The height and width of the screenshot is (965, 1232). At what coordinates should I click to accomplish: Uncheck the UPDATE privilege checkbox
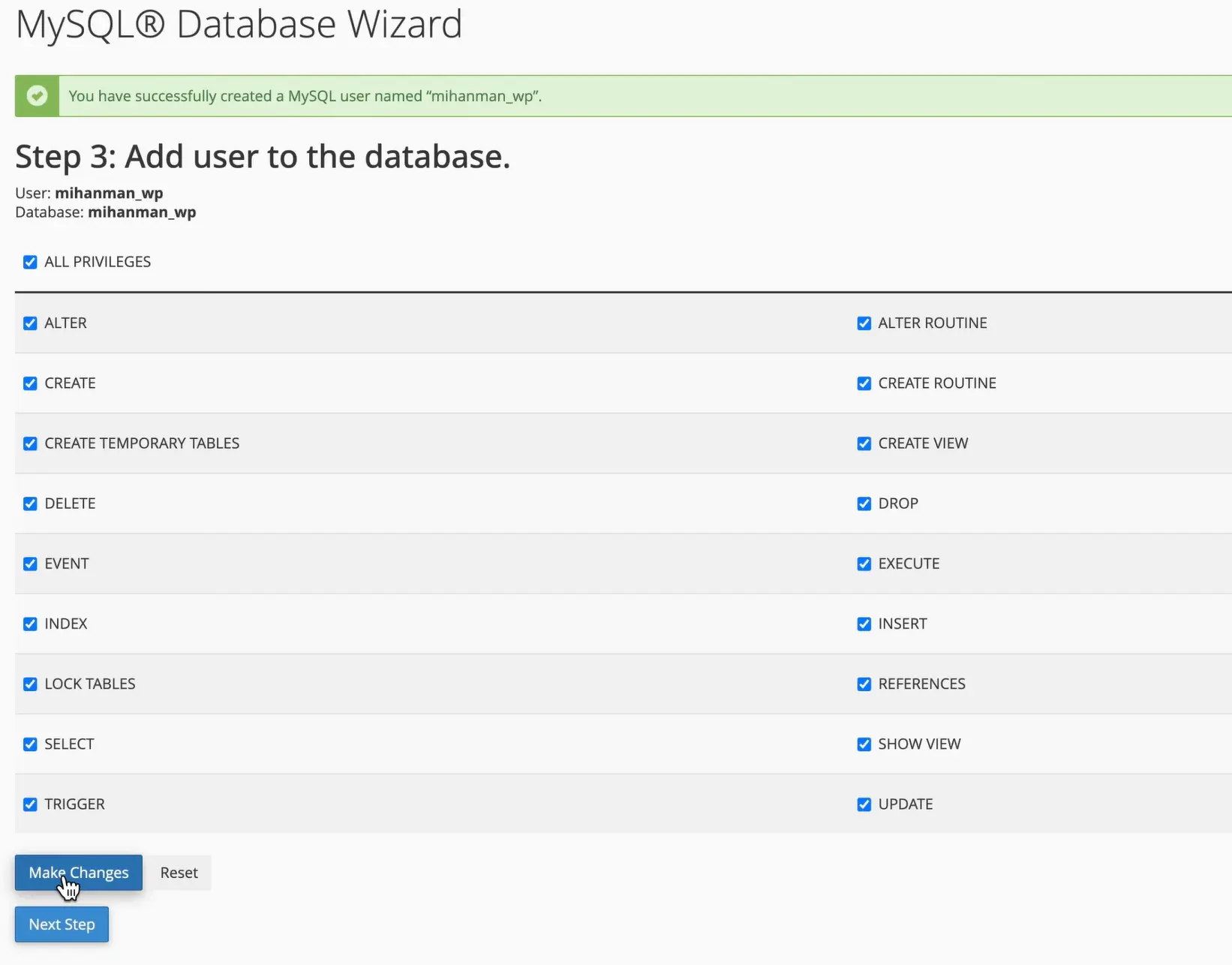864,804
